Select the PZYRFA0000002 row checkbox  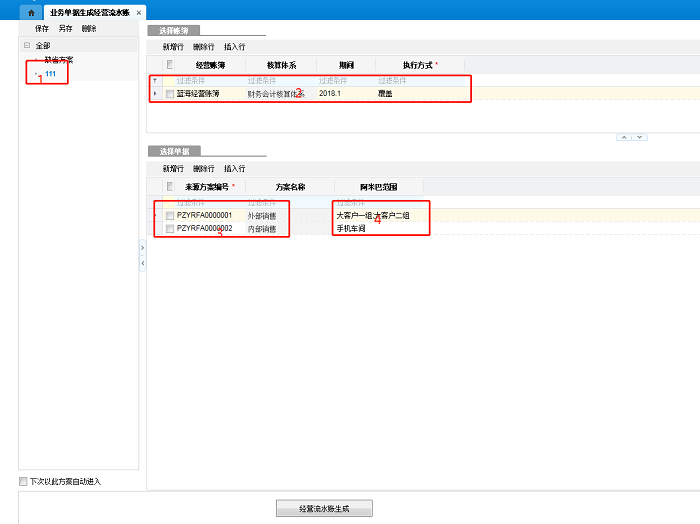pos(170,228)
